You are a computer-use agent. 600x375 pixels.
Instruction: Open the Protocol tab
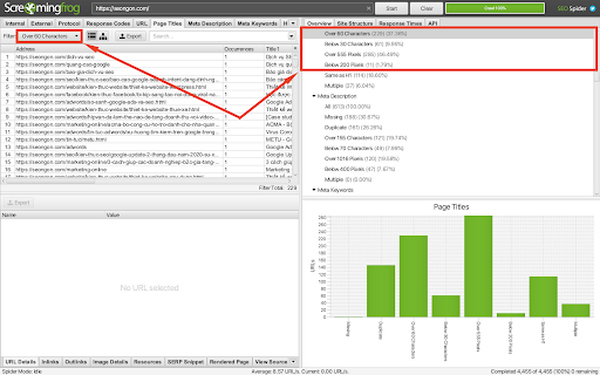point(69,23)
